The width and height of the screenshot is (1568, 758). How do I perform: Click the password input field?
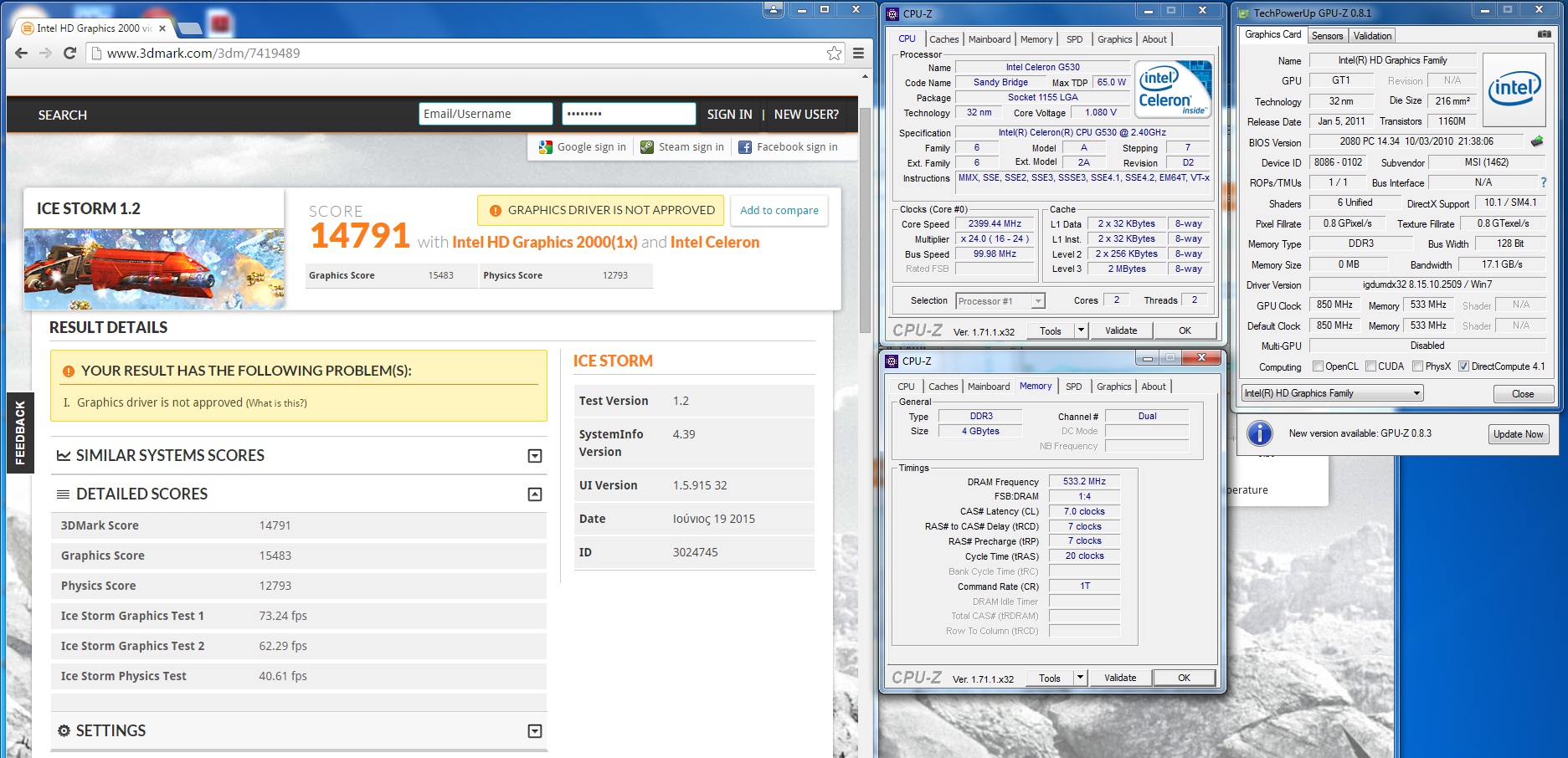[629, 114]
